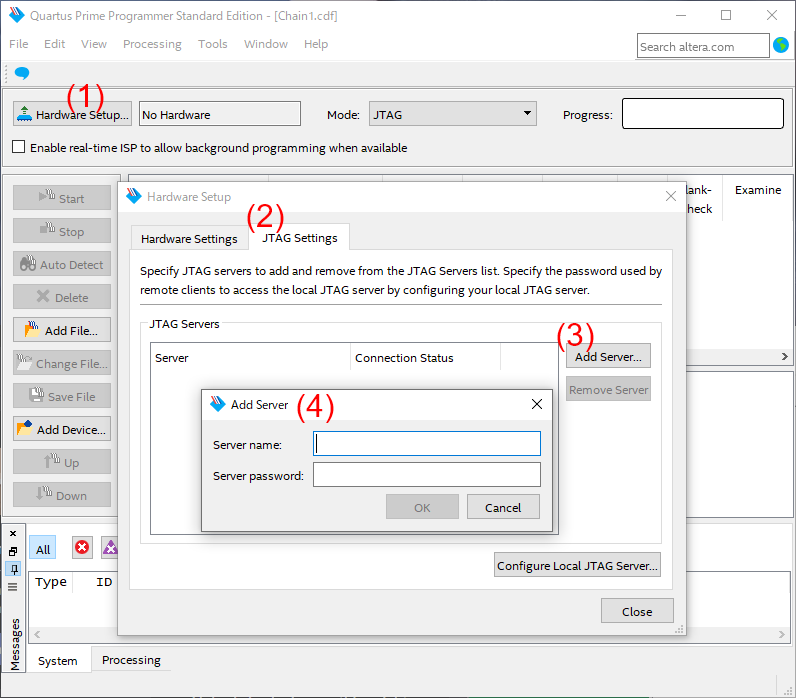Click the ID column header in Messages

click(104, 582)
